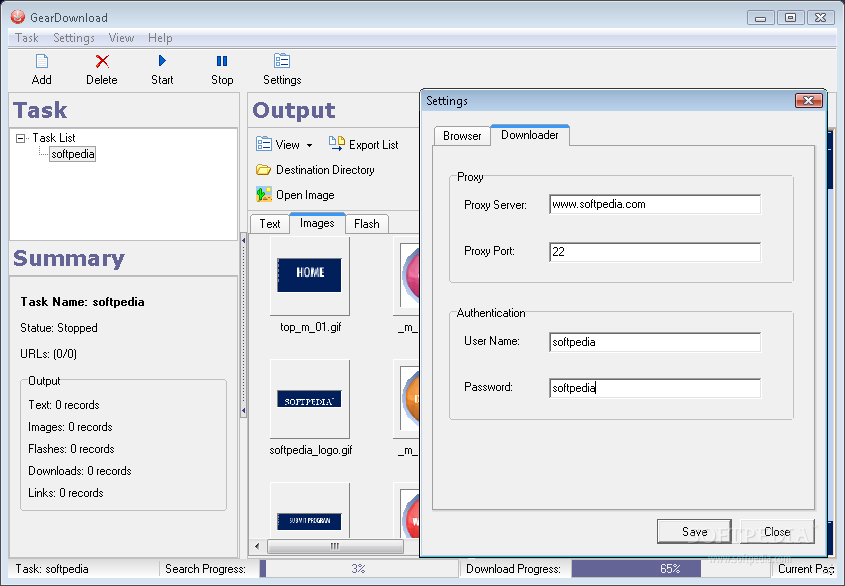The width and height of the screenshot is (845, 586).
Task: Select the Downloader tab in Settings
Action: click(530, 135)
